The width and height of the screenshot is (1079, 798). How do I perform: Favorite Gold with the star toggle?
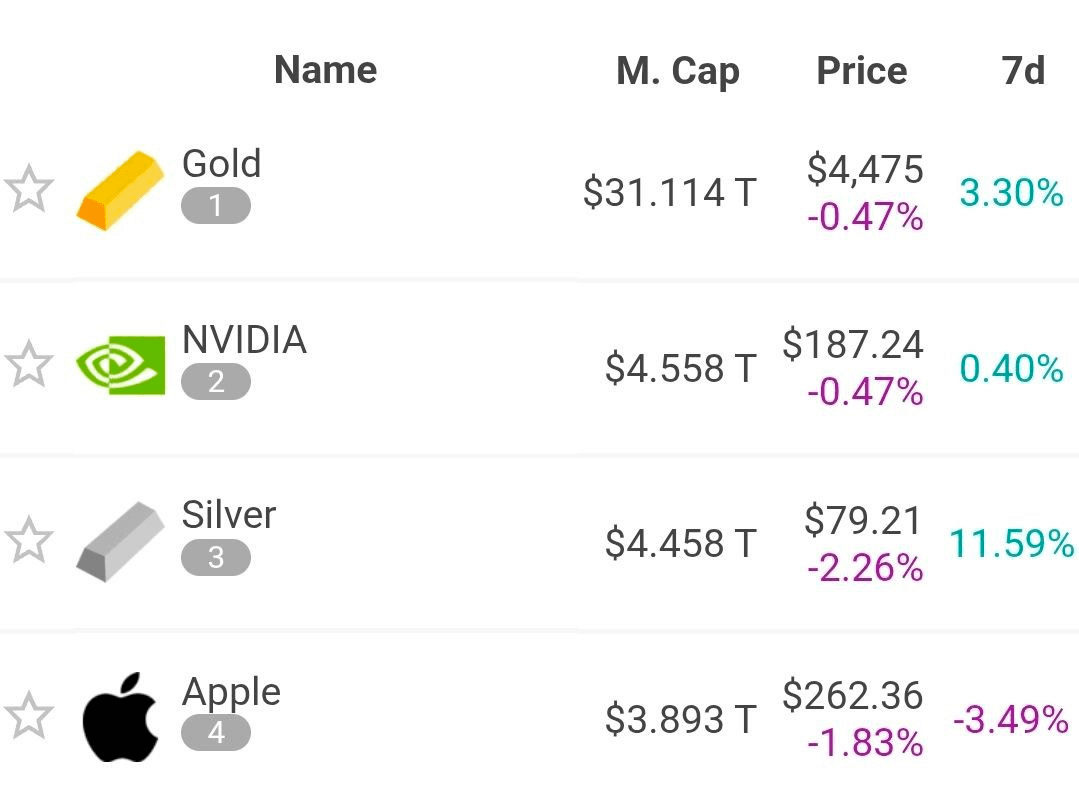coord(29,190)
